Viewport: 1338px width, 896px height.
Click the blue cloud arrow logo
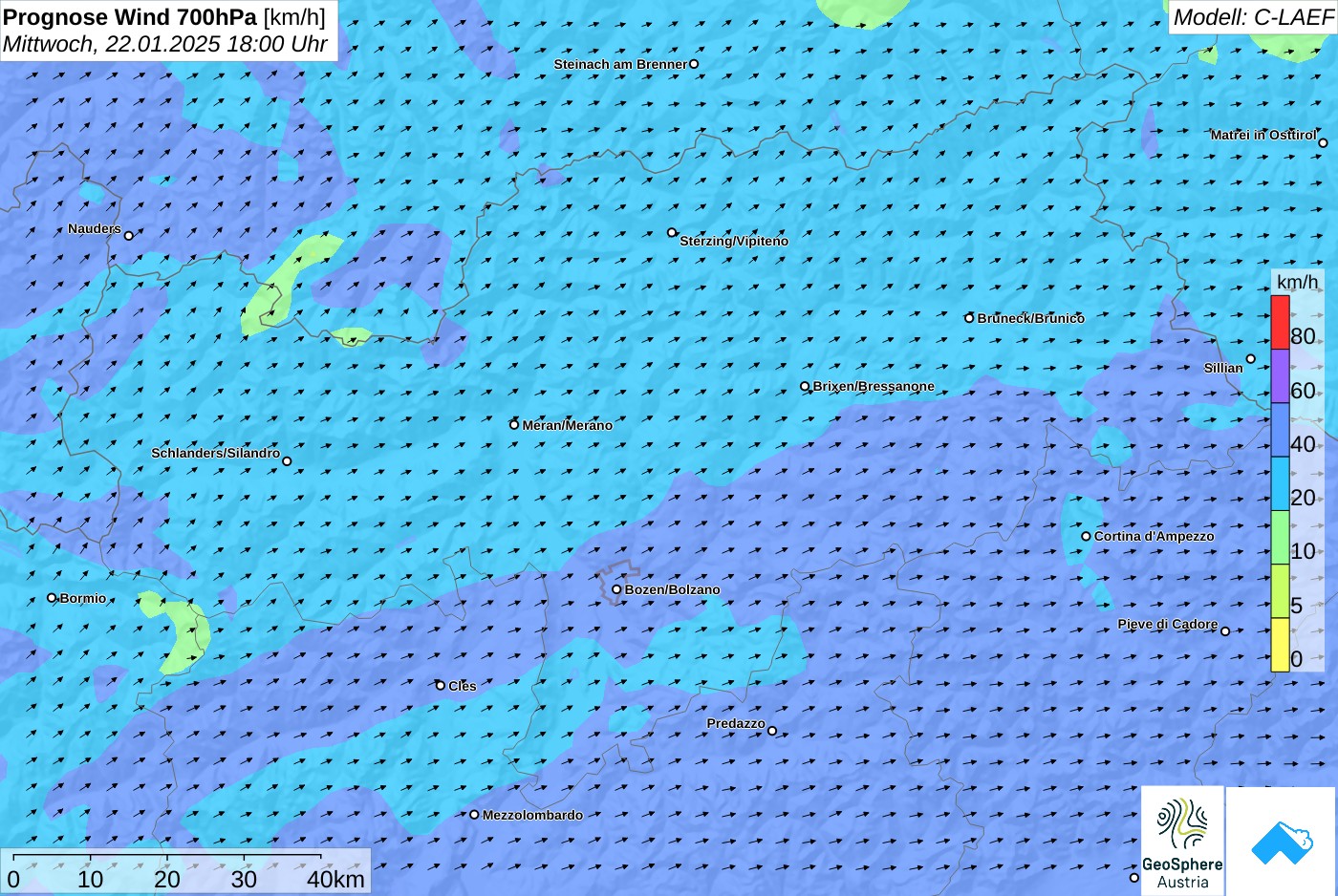coord(1282,842)
